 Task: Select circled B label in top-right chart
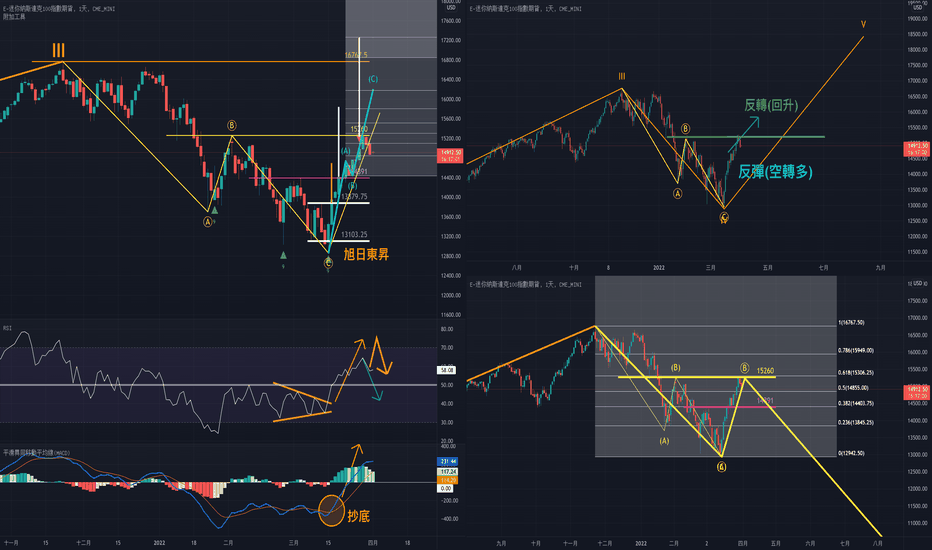pos(685,128)
